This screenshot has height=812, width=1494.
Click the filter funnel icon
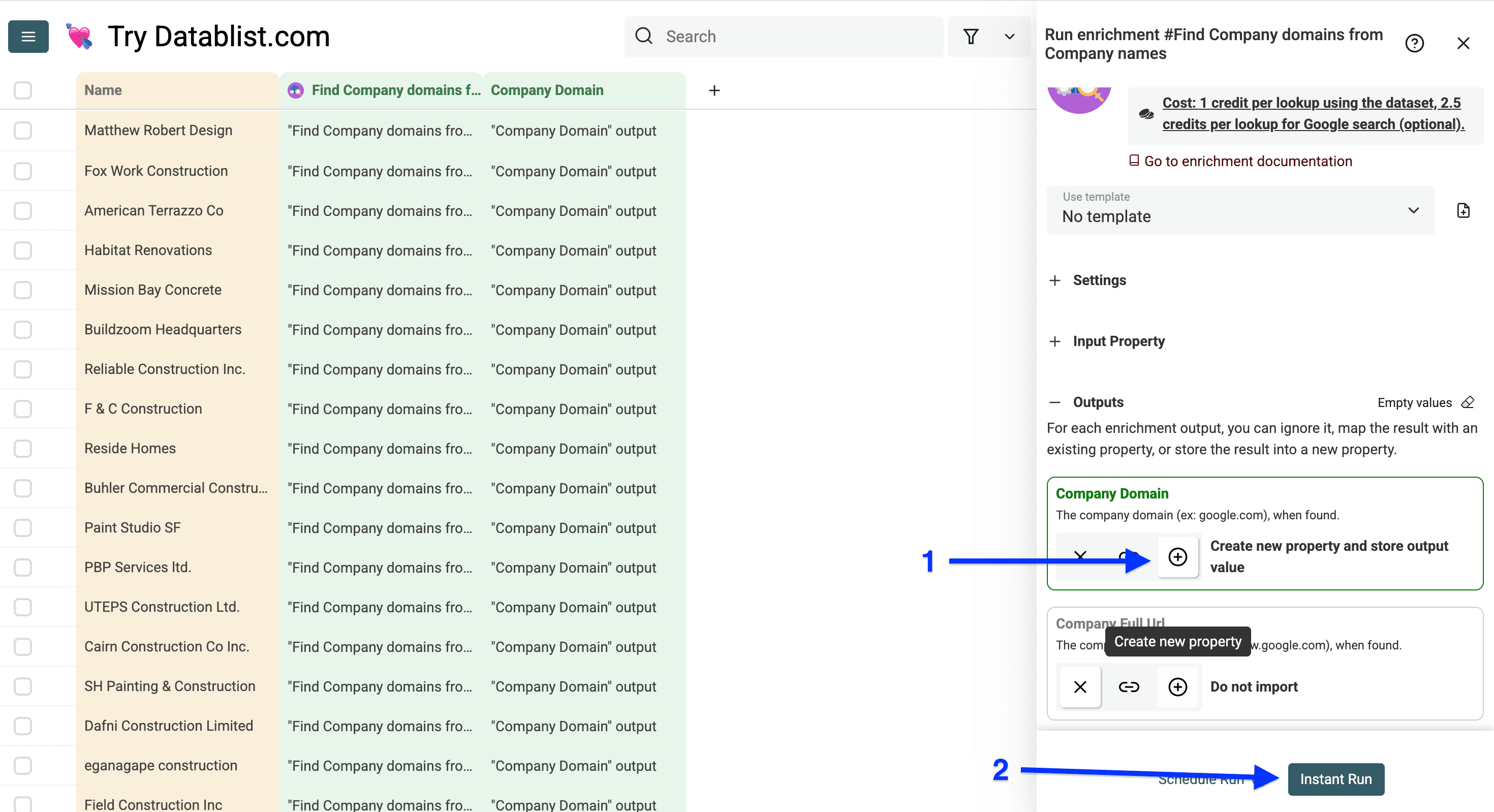pos(970,37)
